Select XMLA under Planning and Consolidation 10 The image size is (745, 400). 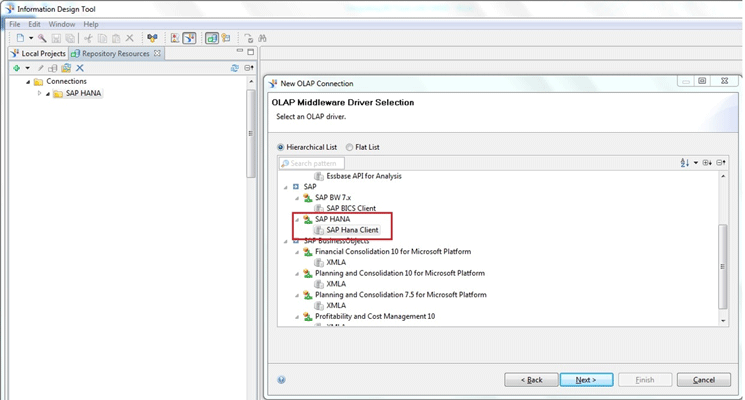336,284
